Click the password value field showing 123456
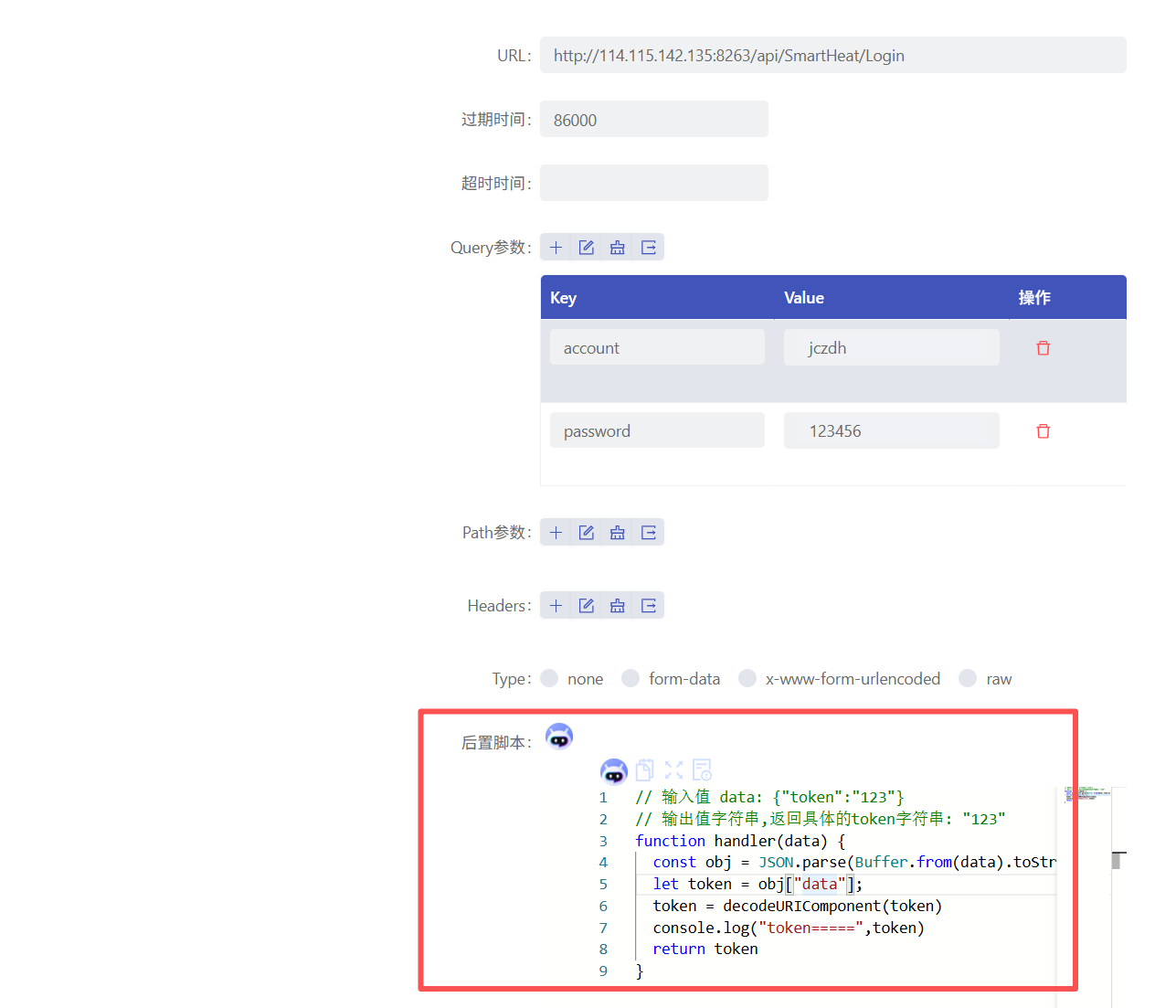Screen dimensions: 1176x1008 click(891, 431)
